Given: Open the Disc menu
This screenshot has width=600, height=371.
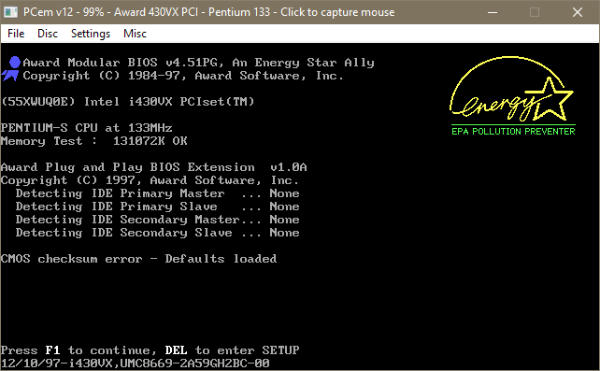Looking at the screenshot, I should [x=47, y=34].
